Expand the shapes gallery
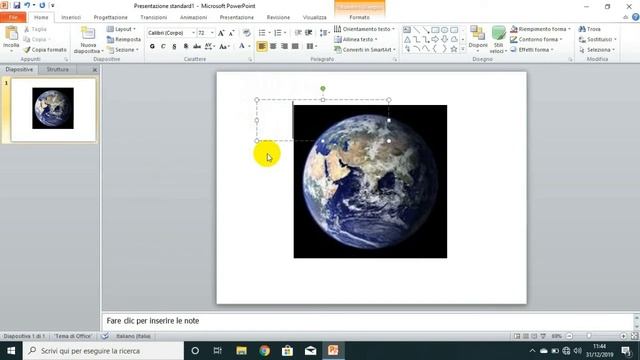Screen dimensions: 640x360 [x=463, y=49]
